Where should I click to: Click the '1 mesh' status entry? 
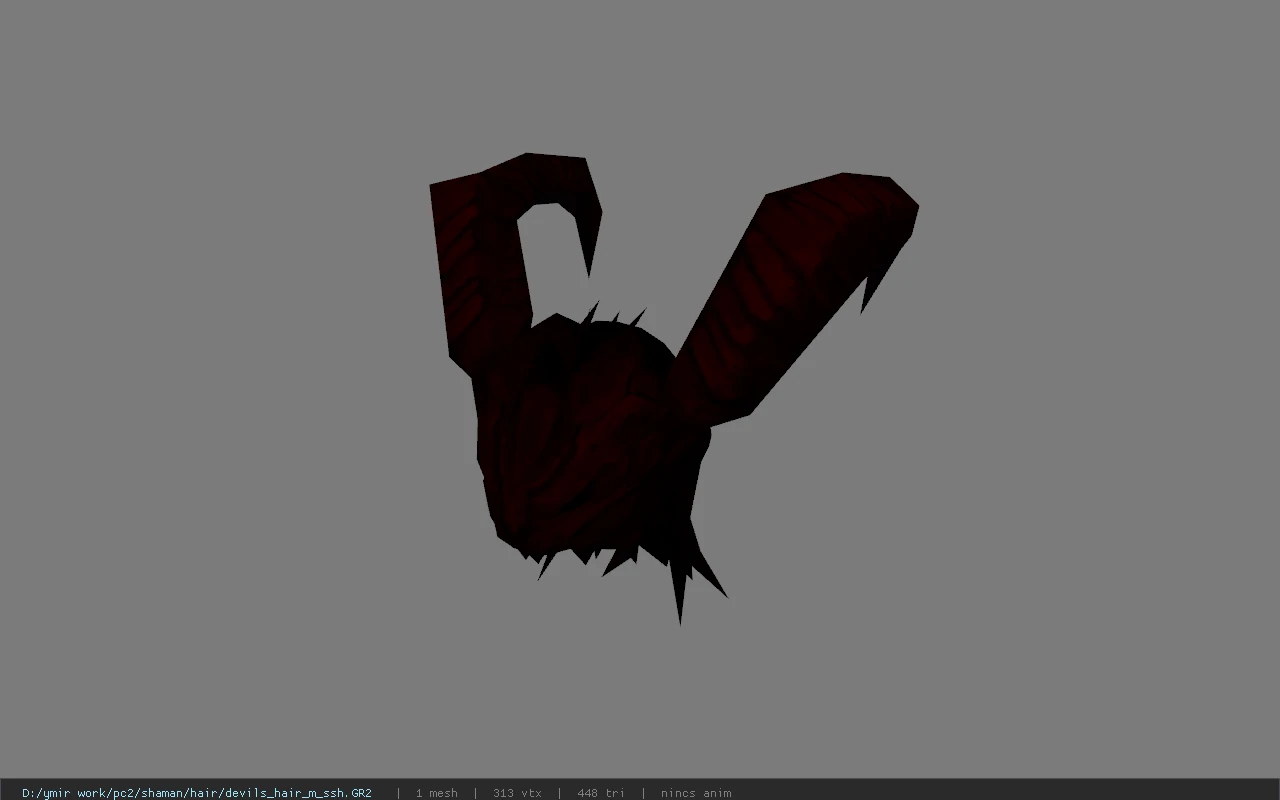437,793
